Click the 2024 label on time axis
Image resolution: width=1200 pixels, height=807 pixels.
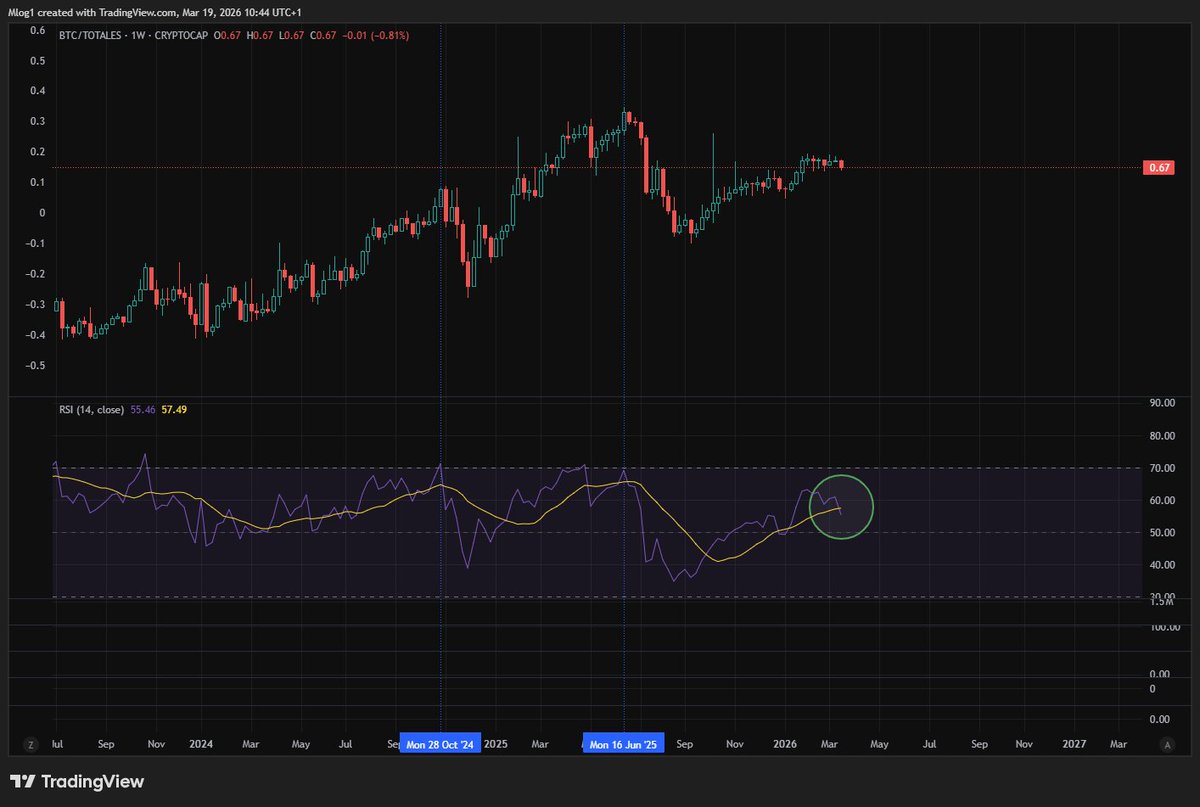(201, 745)
